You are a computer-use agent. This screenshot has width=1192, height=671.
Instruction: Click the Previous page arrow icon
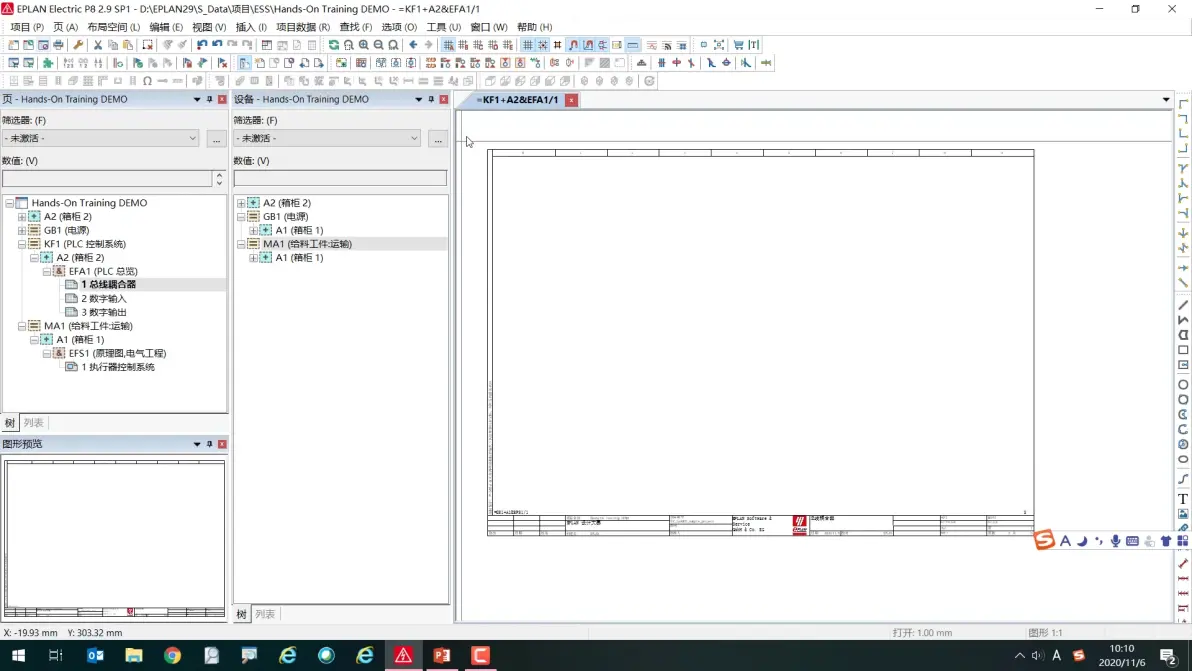(x=304, y=63)
